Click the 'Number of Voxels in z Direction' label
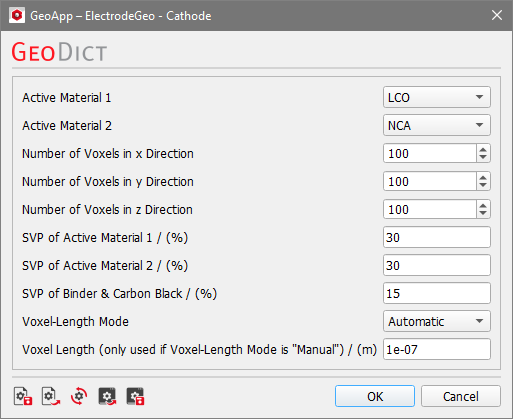Screen dimensions: 513x419 click(107, 210)
